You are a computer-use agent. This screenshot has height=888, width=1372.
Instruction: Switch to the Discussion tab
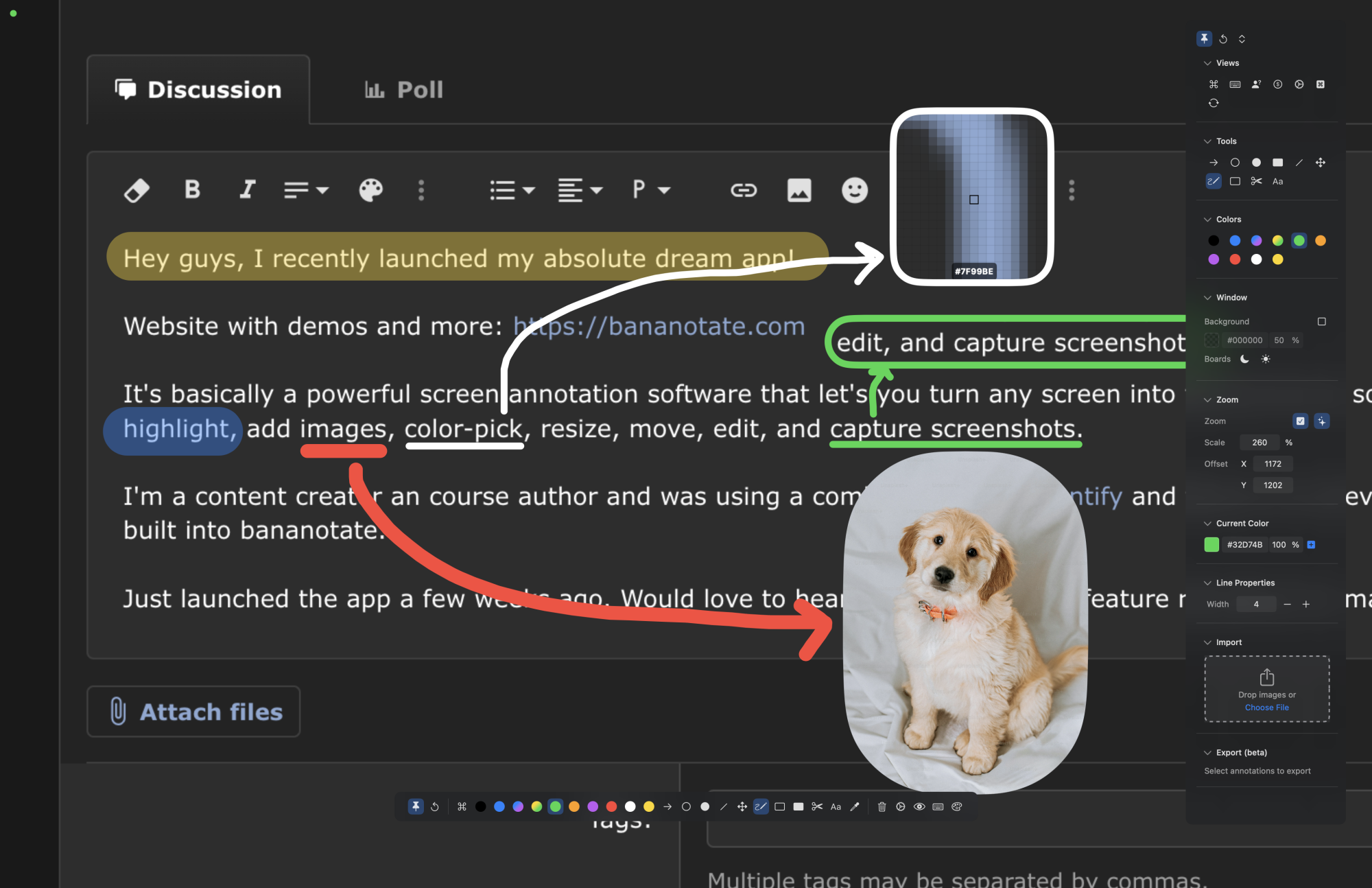[198, 90]
